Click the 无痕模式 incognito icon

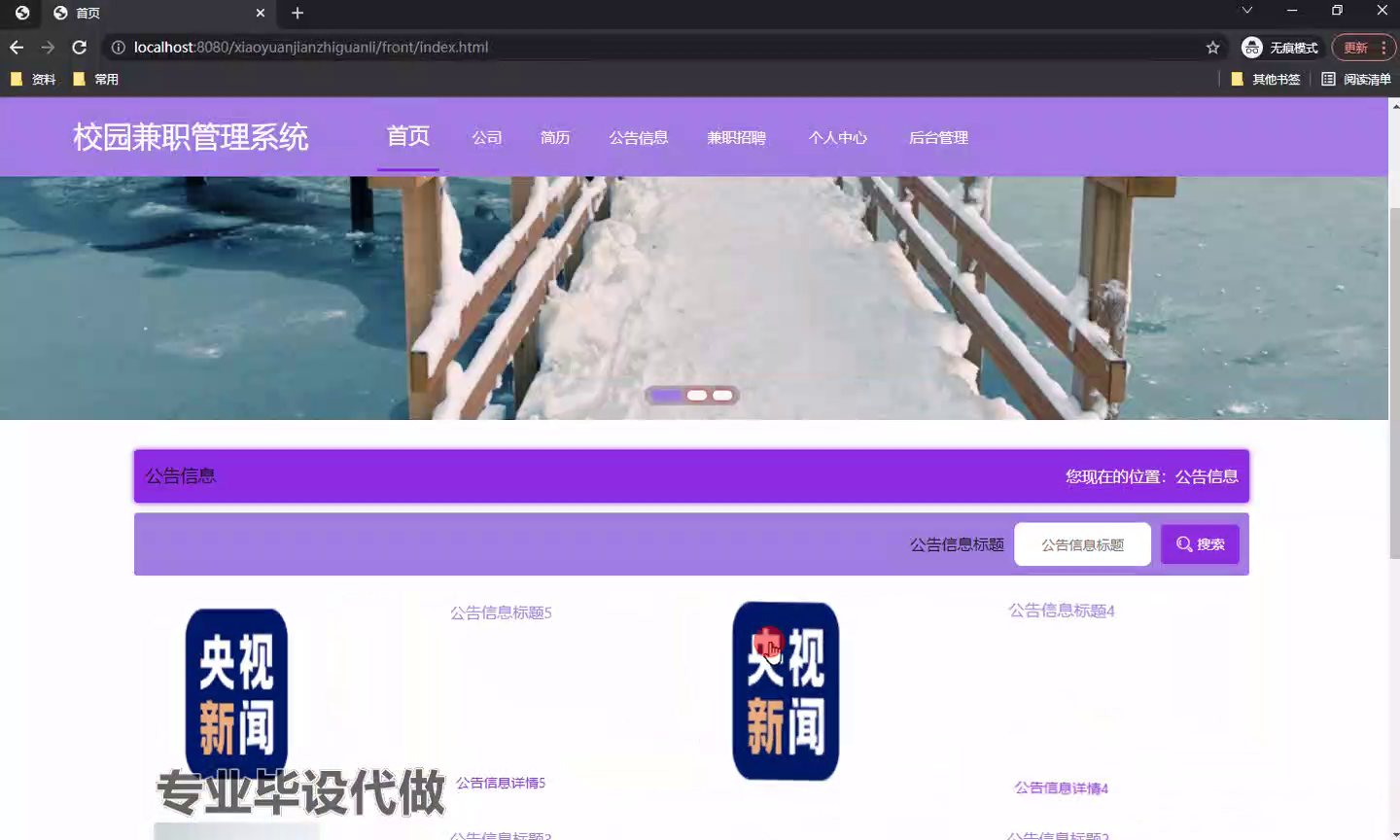[x=1252, y=47]
